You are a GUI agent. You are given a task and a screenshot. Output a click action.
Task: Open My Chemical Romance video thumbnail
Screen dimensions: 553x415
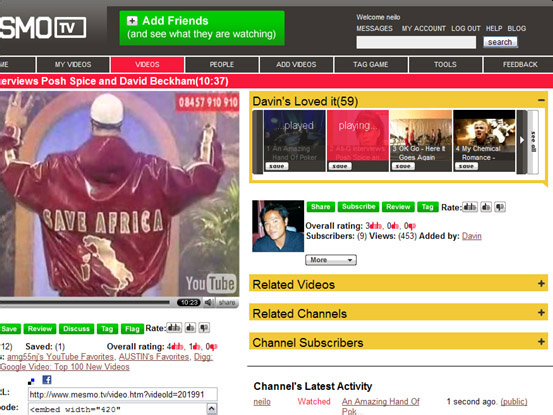(484, 140)
